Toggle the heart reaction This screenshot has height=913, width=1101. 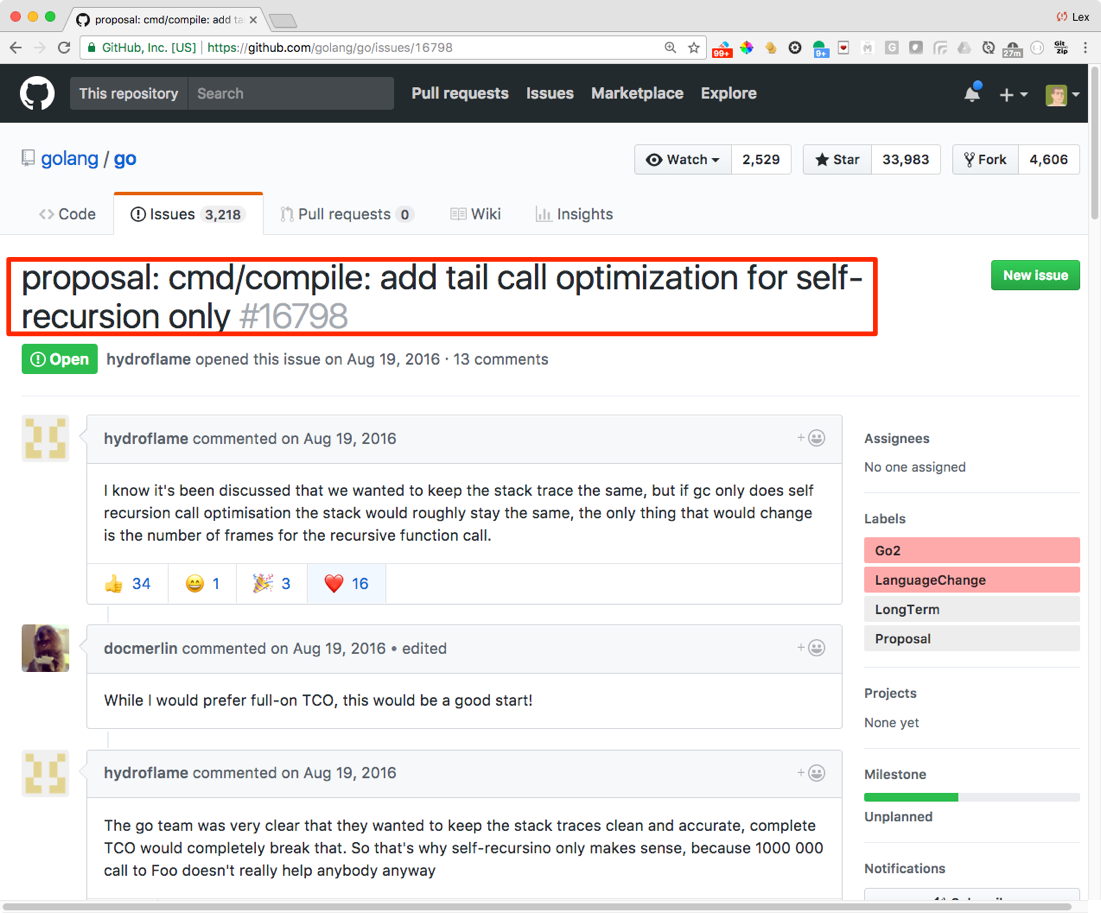(x=346, y=583)
